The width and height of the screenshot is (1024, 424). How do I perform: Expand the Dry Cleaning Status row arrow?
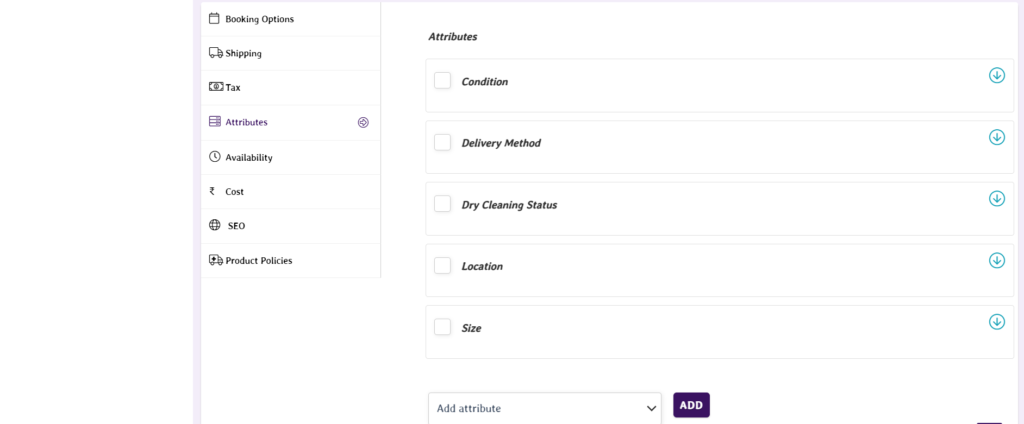(x=996, y=198)
